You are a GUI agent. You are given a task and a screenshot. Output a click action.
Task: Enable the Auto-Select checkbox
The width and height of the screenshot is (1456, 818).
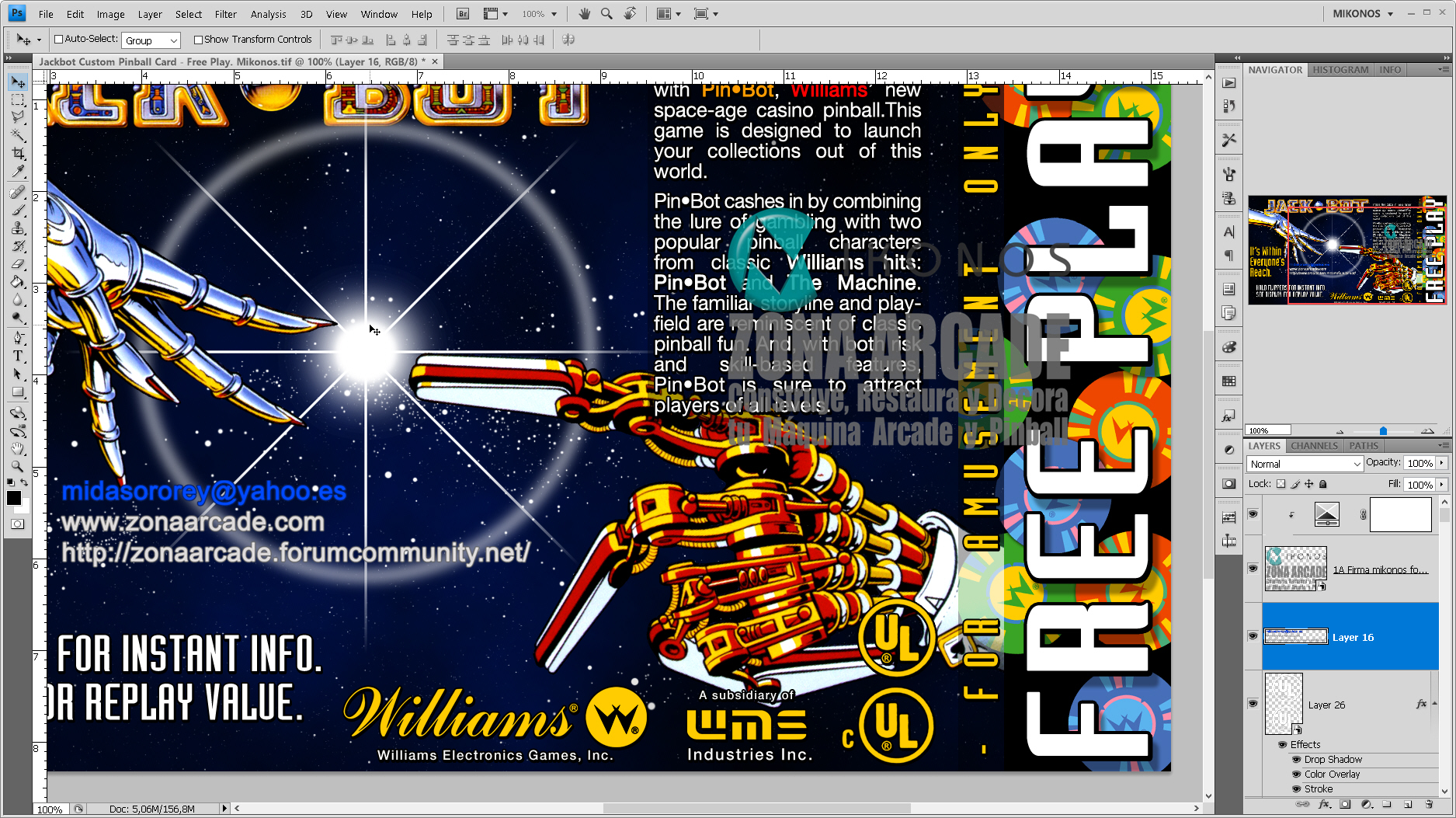[x=57, y=39]
